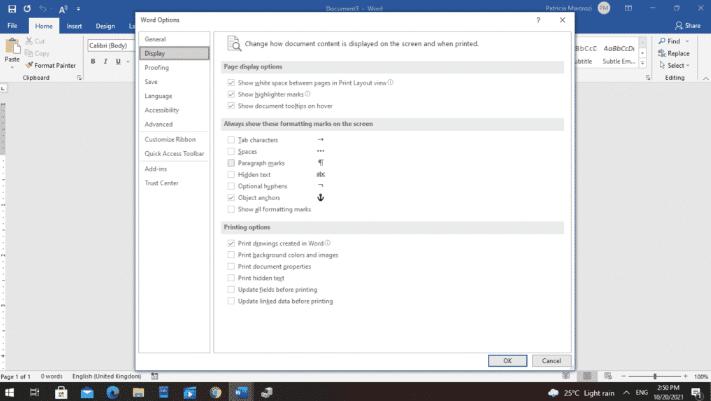Show hidden system tray icons chevron
Image resolution: width=711 pixels, height=401 pixels.
tap(627, 393)
